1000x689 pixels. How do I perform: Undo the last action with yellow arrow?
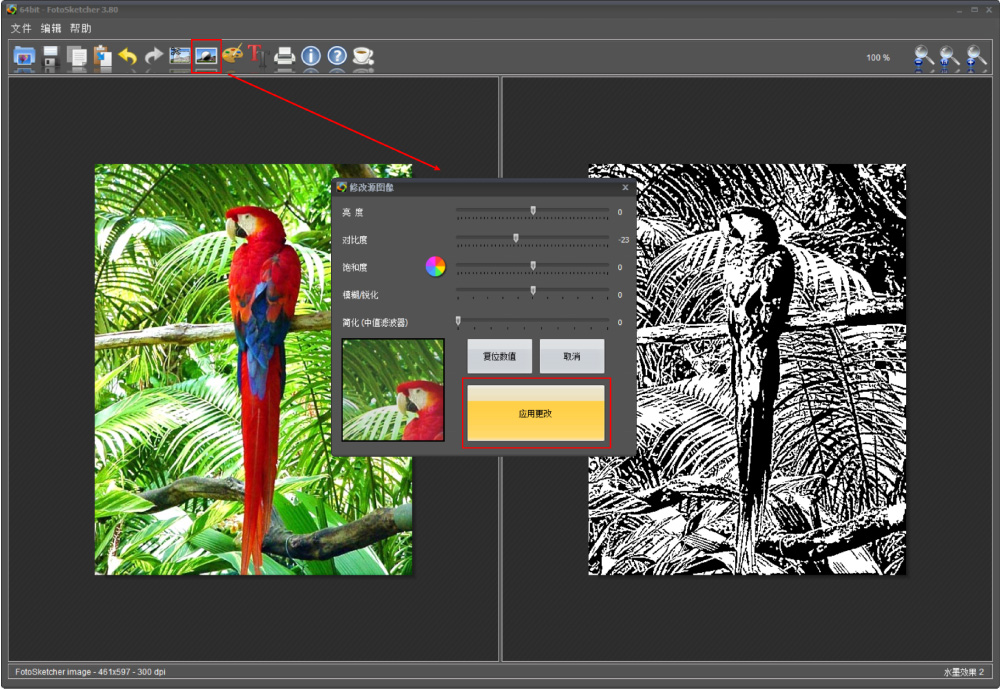coord(128,57)
